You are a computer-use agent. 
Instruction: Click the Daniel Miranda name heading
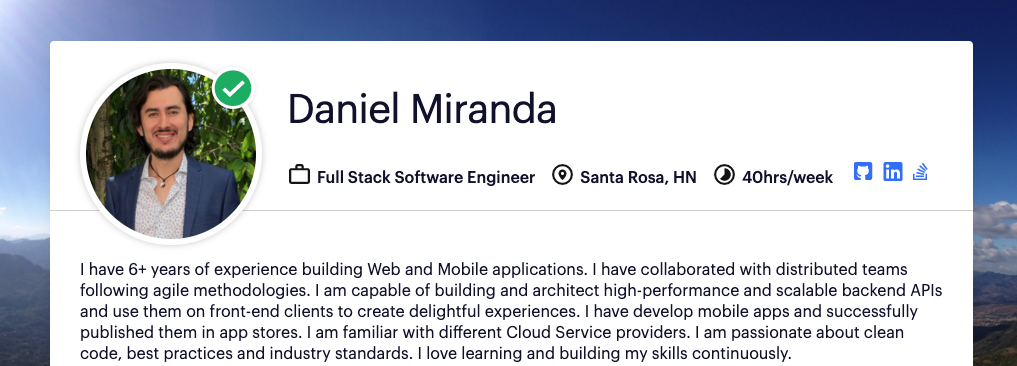point(422,108)
